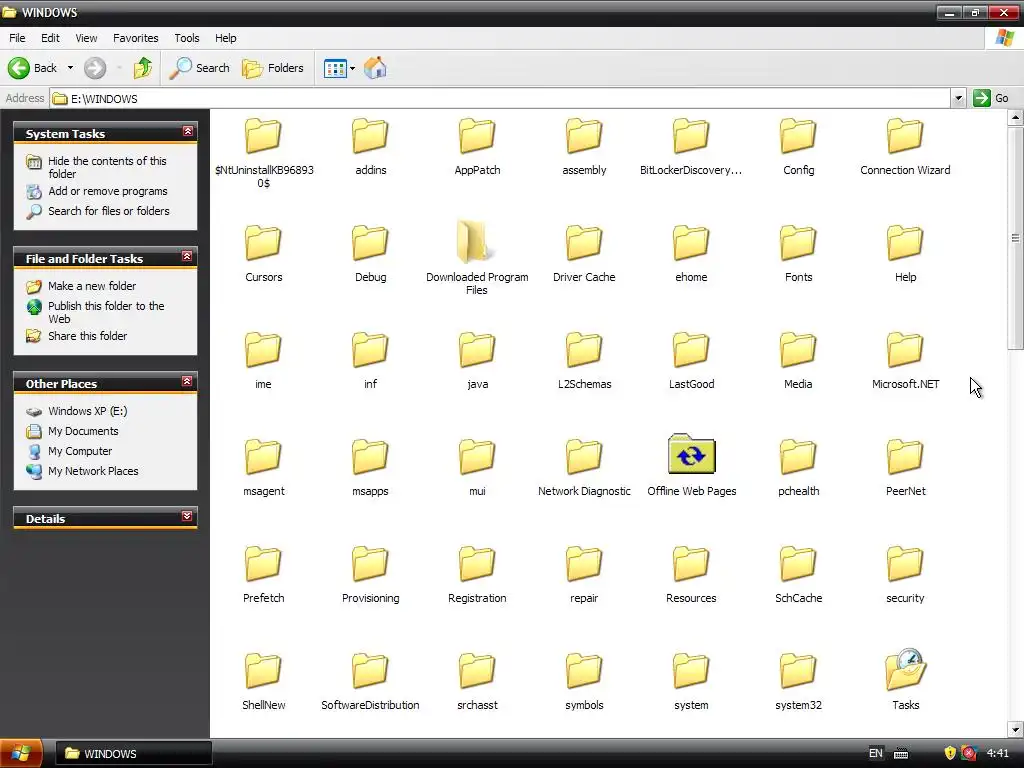Open the Start menu button
The image size is (1024, 768).
tap(21, 754)
